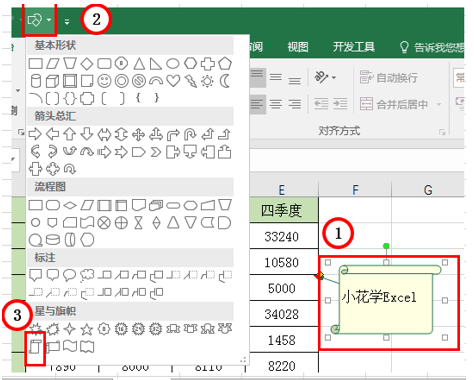Pick the regular pentagon shape

(225, 64)
